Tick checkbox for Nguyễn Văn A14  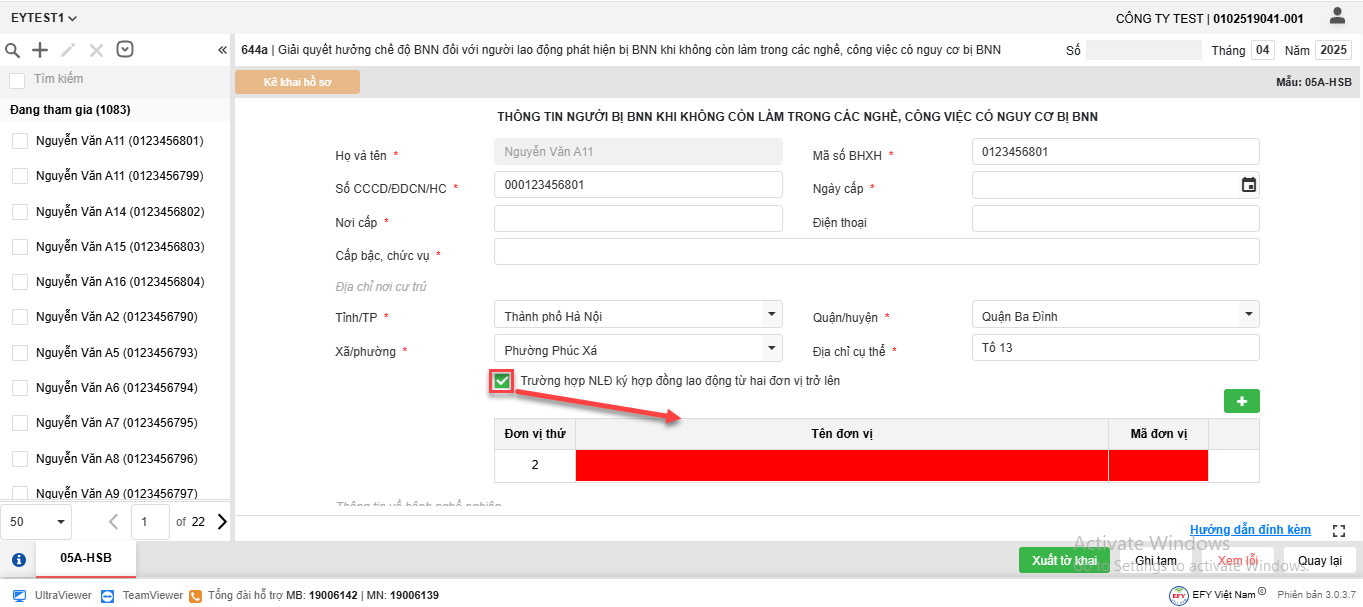pyautogui.click(x=20, y=212)
